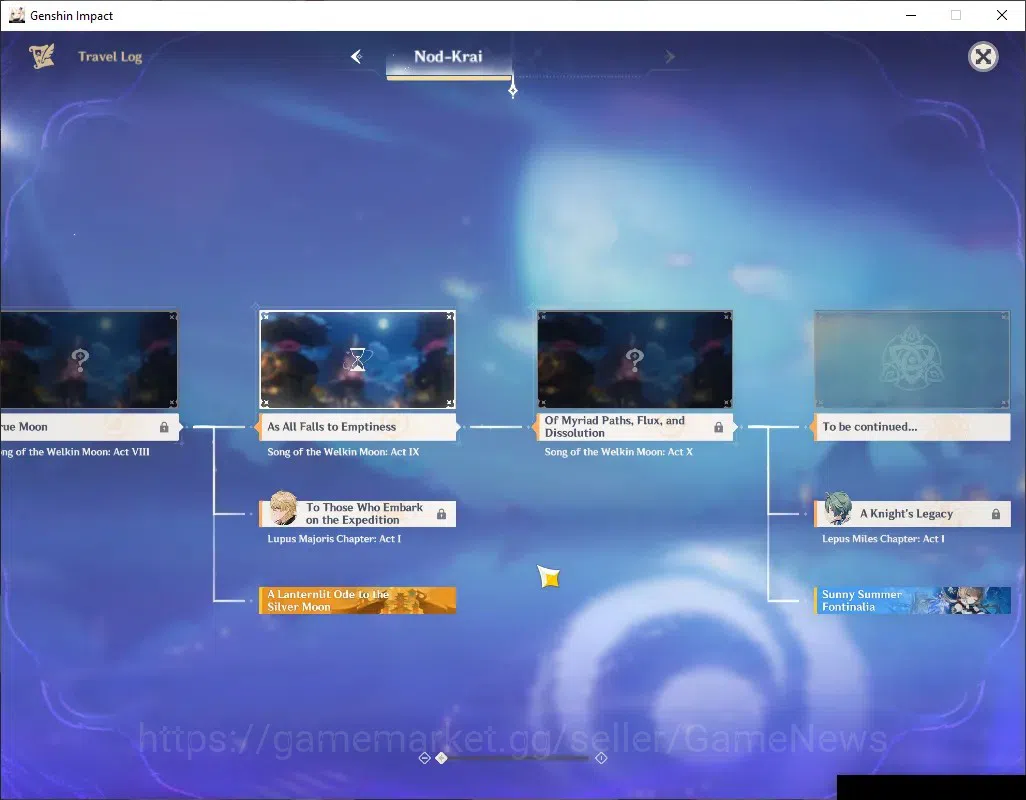Screen dimensions: 1026x800
Task: Click right-end icon of bottom slider
Action: coord(601,758)
